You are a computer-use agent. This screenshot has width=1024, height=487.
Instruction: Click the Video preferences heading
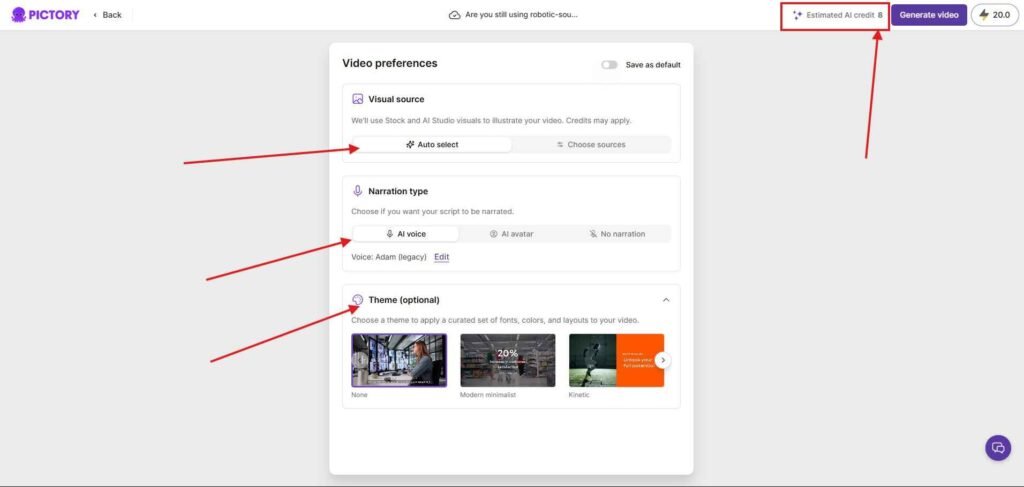point(390,63)
